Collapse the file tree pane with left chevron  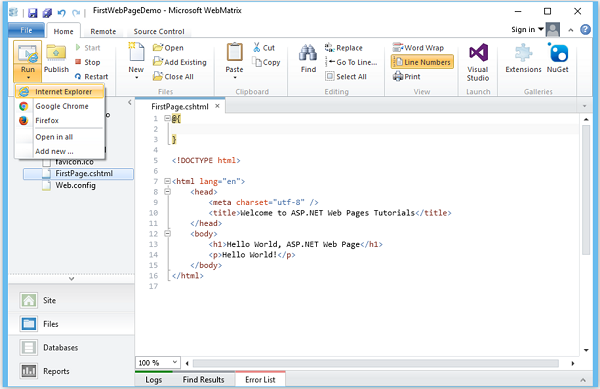pyautogui.click(x=130, y=102)
